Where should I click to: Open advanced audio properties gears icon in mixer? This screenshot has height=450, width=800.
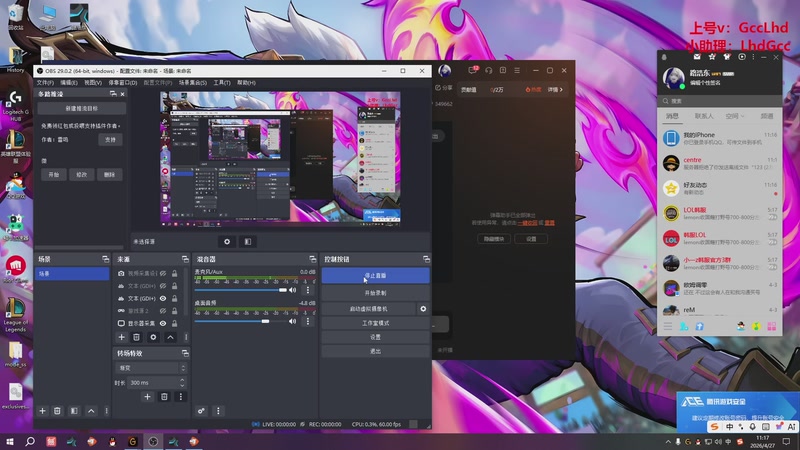[201, 411]
